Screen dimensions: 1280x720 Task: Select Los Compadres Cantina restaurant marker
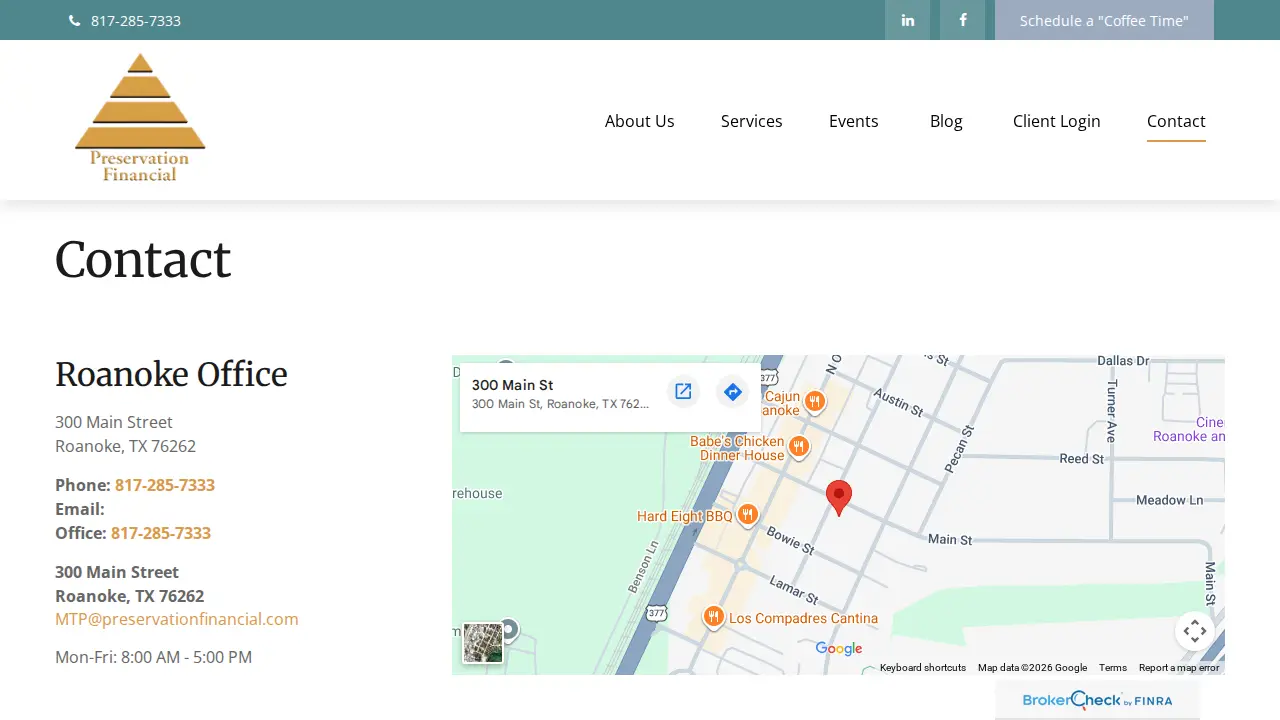coord(713,617)
